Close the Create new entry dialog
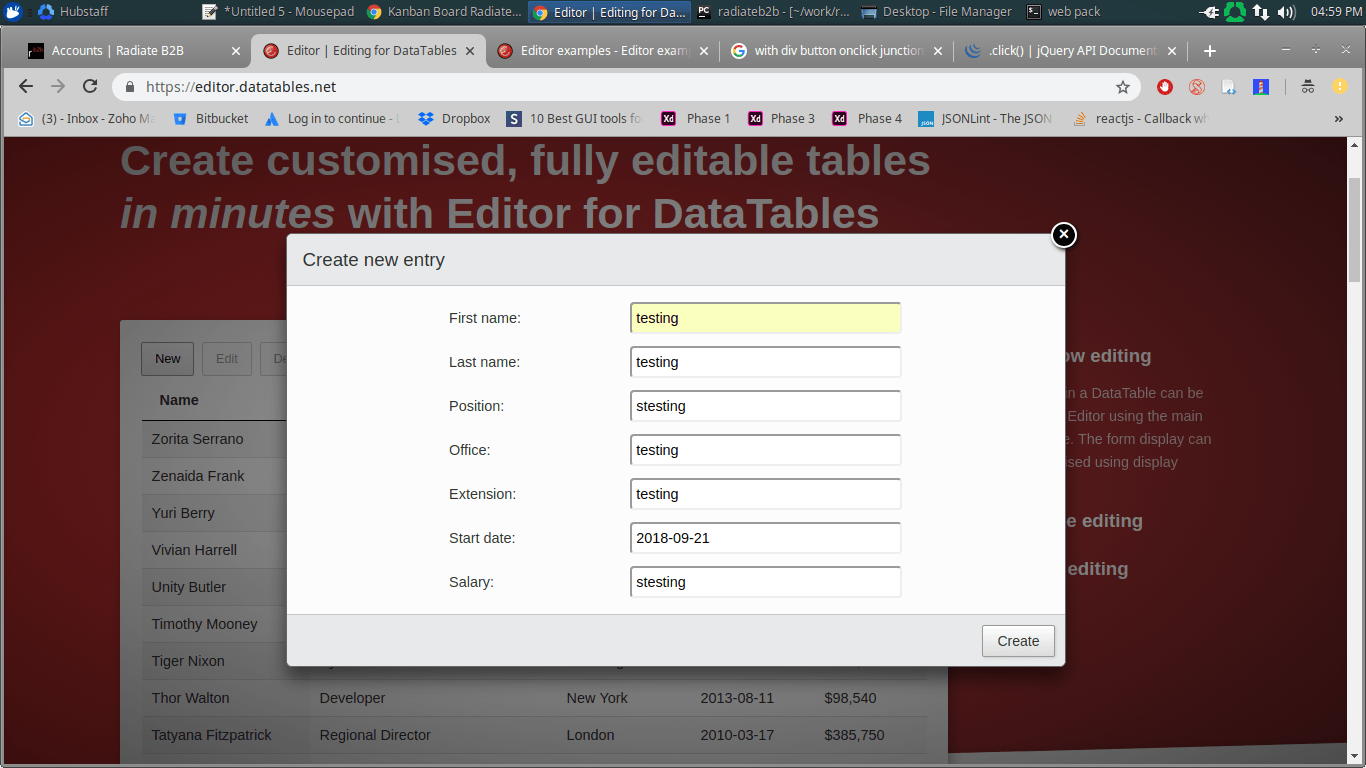1366x768 pixels. click(x=1063, y=234)
